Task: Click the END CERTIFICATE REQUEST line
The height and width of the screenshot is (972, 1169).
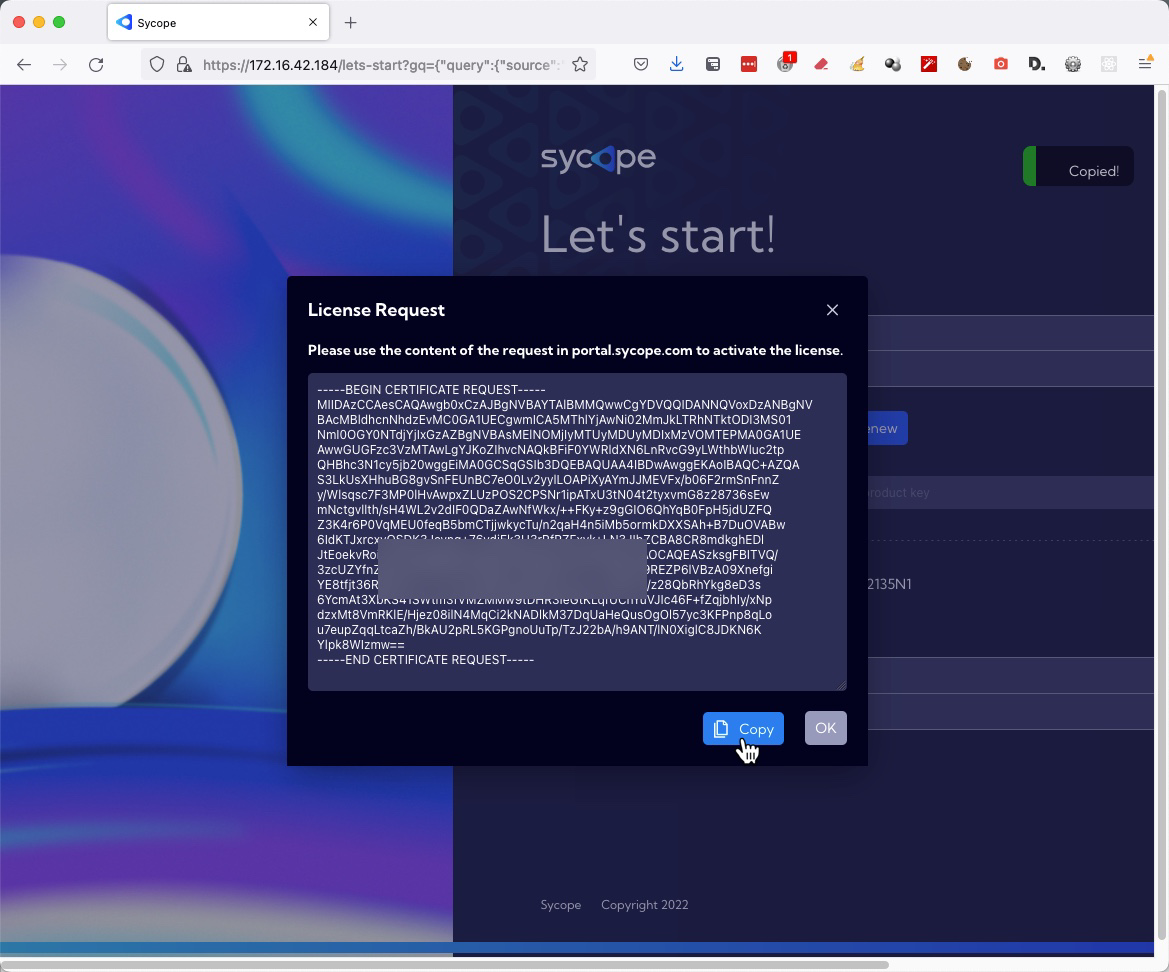Action: 425,660
